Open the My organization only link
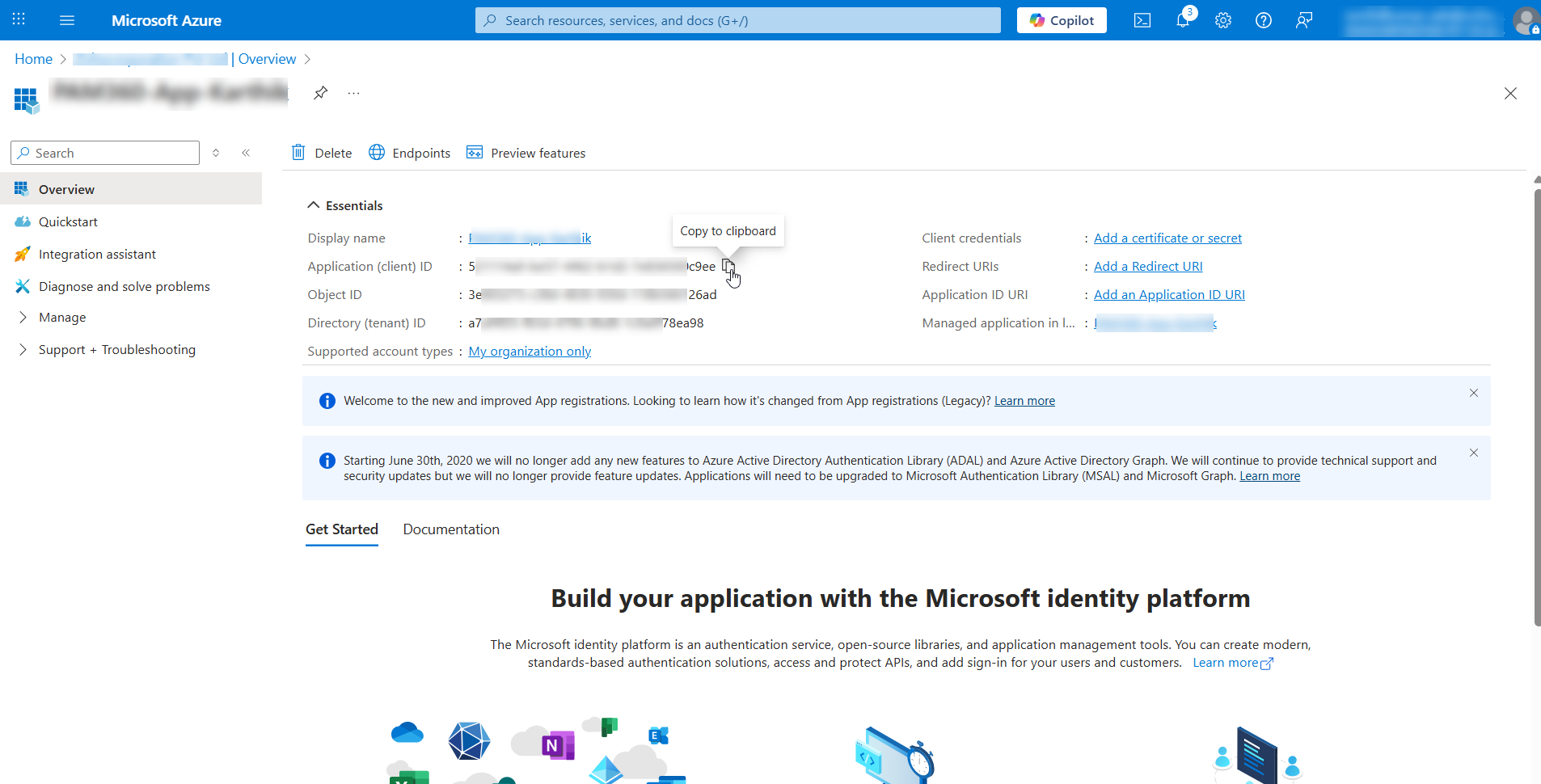The image size is (1541, 784). (530, 351)
